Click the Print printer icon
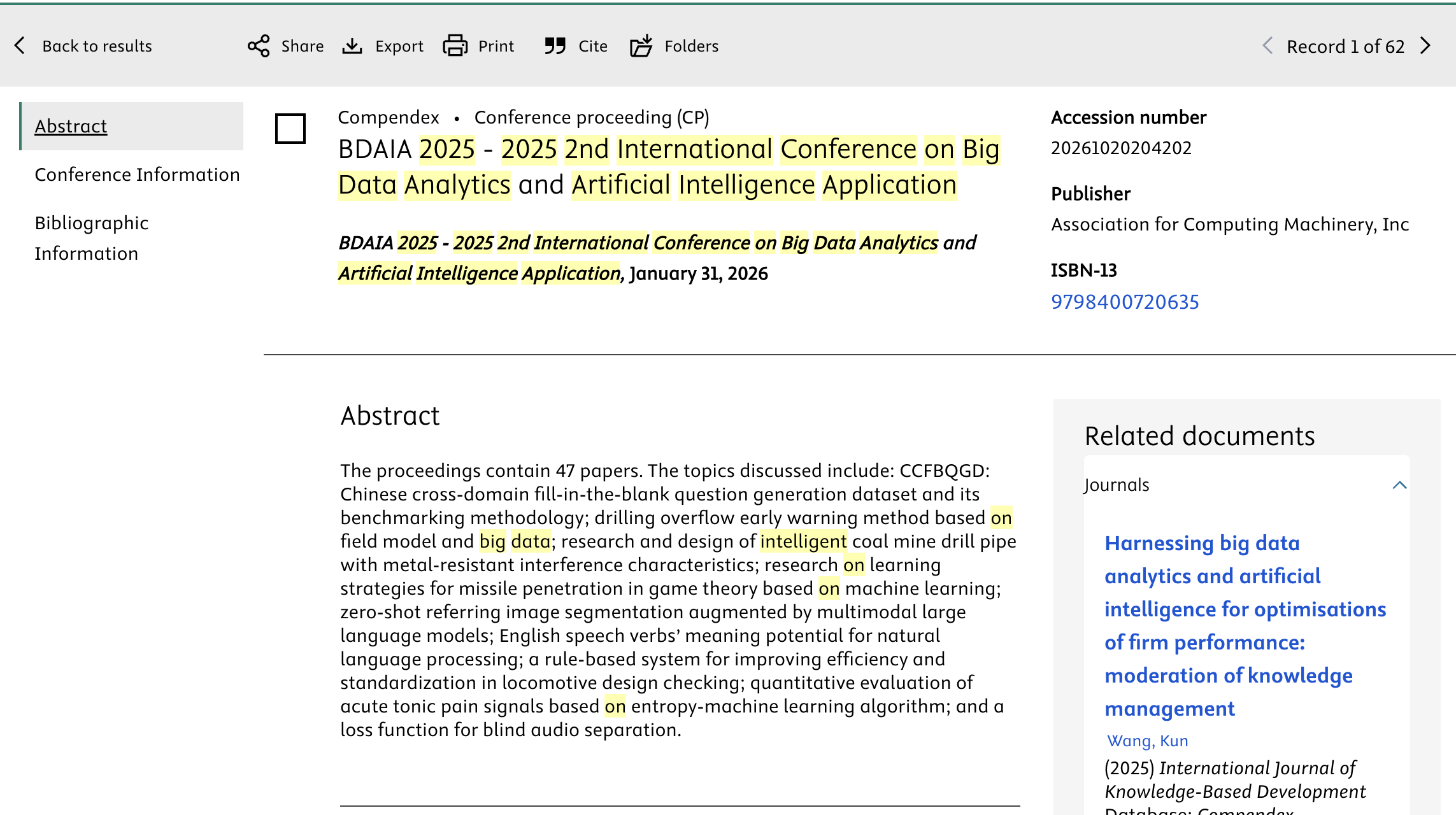This screenshot has width=1456, height=815. click(455, 46)
